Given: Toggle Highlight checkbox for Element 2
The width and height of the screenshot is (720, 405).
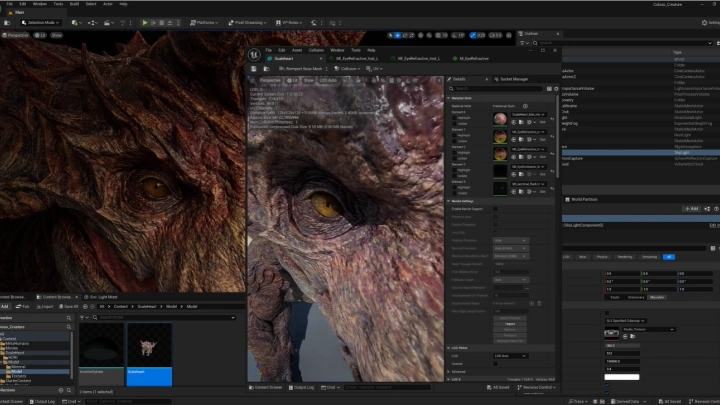Looking at the screenshot, I should click(455, 152).
